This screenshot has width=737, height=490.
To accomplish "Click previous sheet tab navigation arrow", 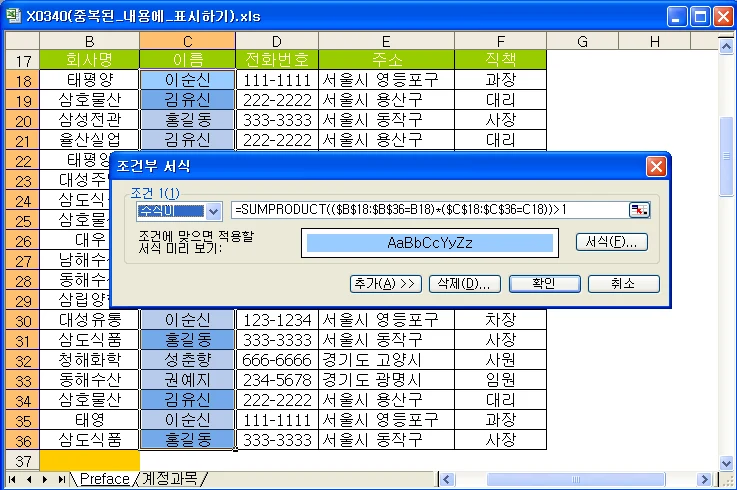I will click(x=29, y=480).
